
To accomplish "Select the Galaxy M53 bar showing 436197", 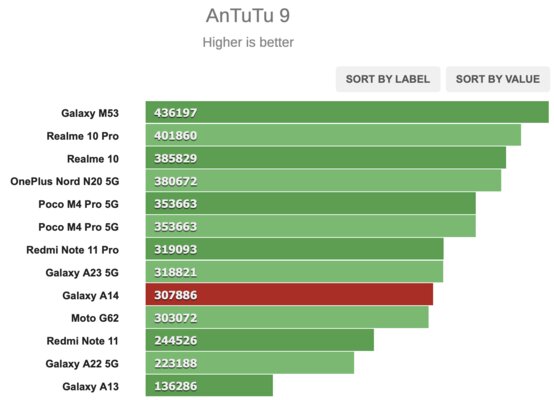I will tap(347, 112).
